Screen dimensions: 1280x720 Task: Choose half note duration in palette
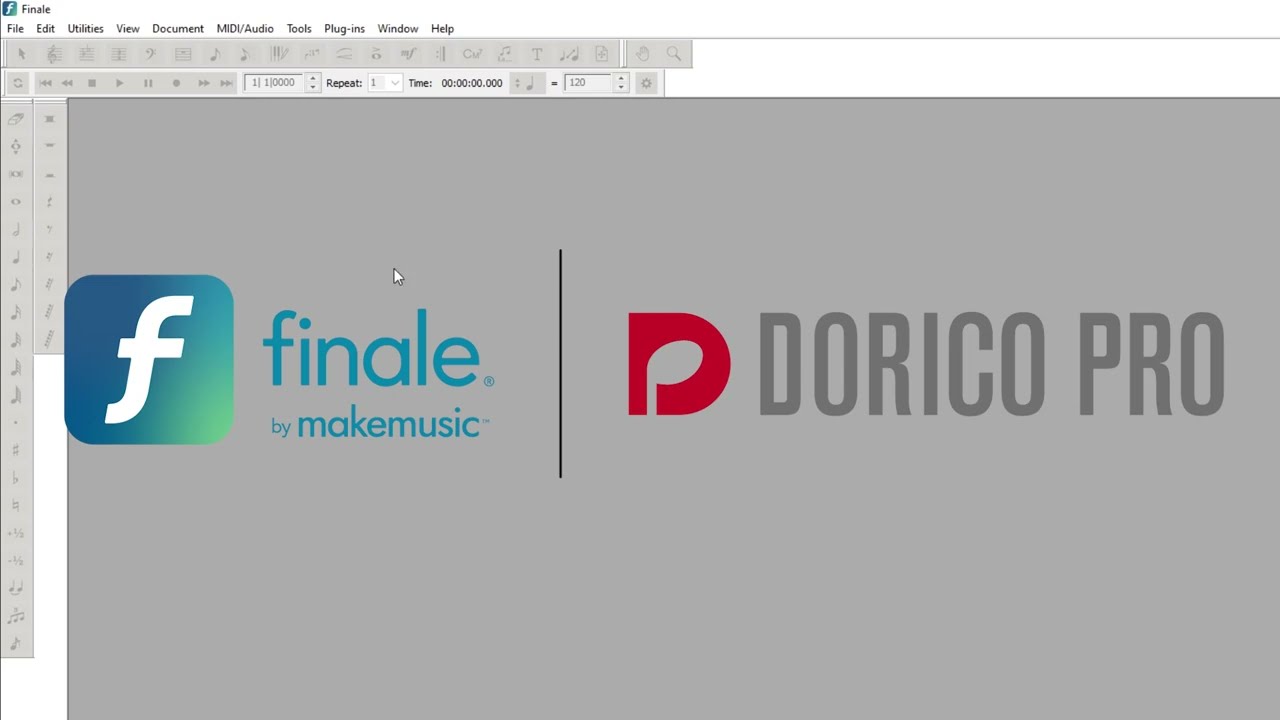point(15,229)
